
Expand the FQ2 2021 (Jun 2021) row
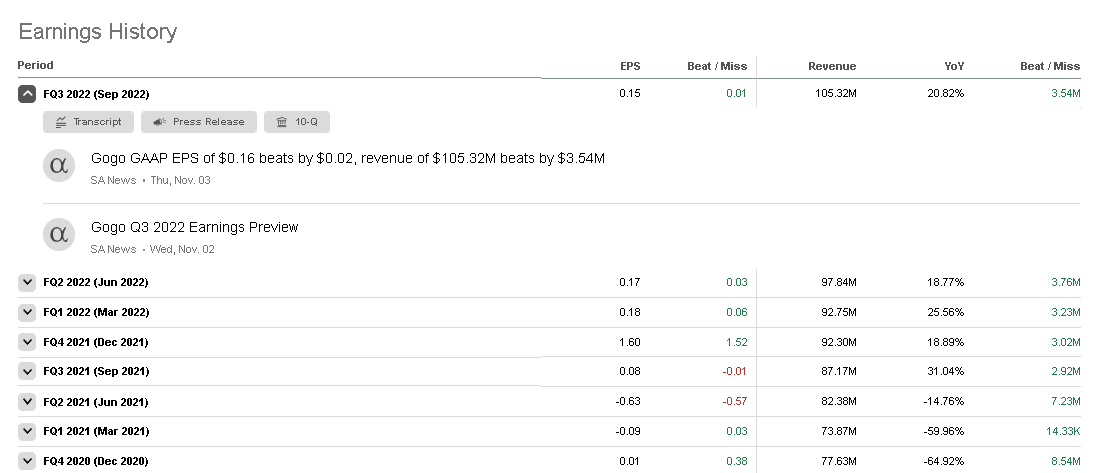coord(27,402)
